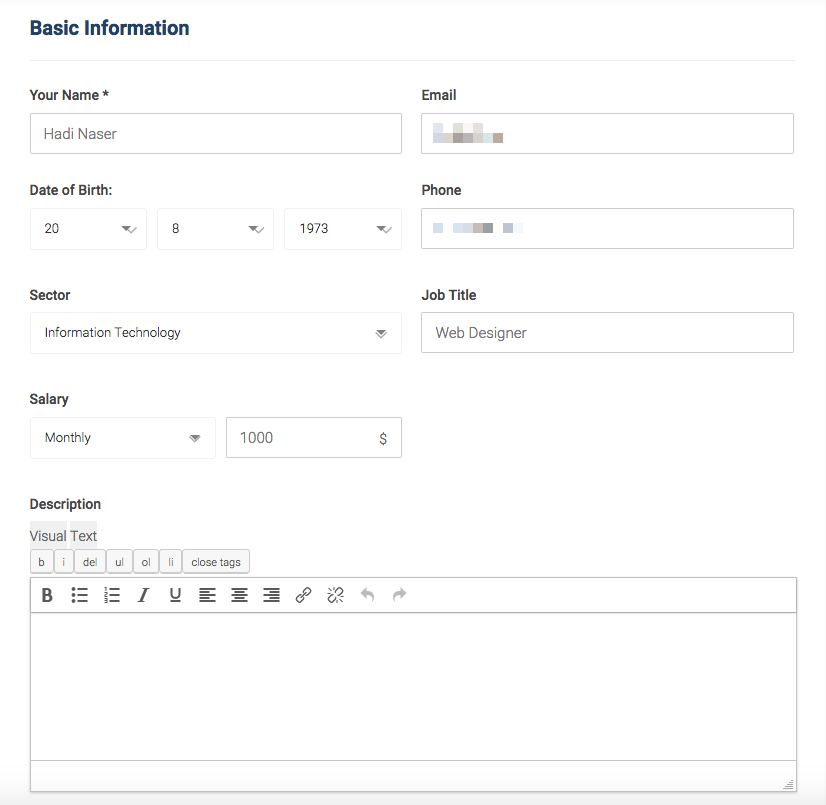Viewport: 826px width, 805px height.
Task: Click the Job Title input field
Action: coord(607,333)
